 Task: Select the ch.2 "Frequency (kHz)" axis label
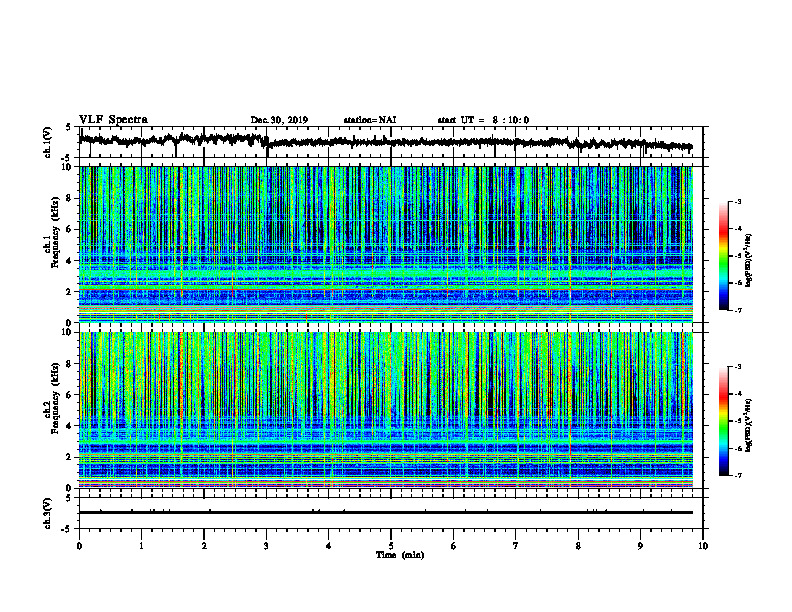(56, 398)
